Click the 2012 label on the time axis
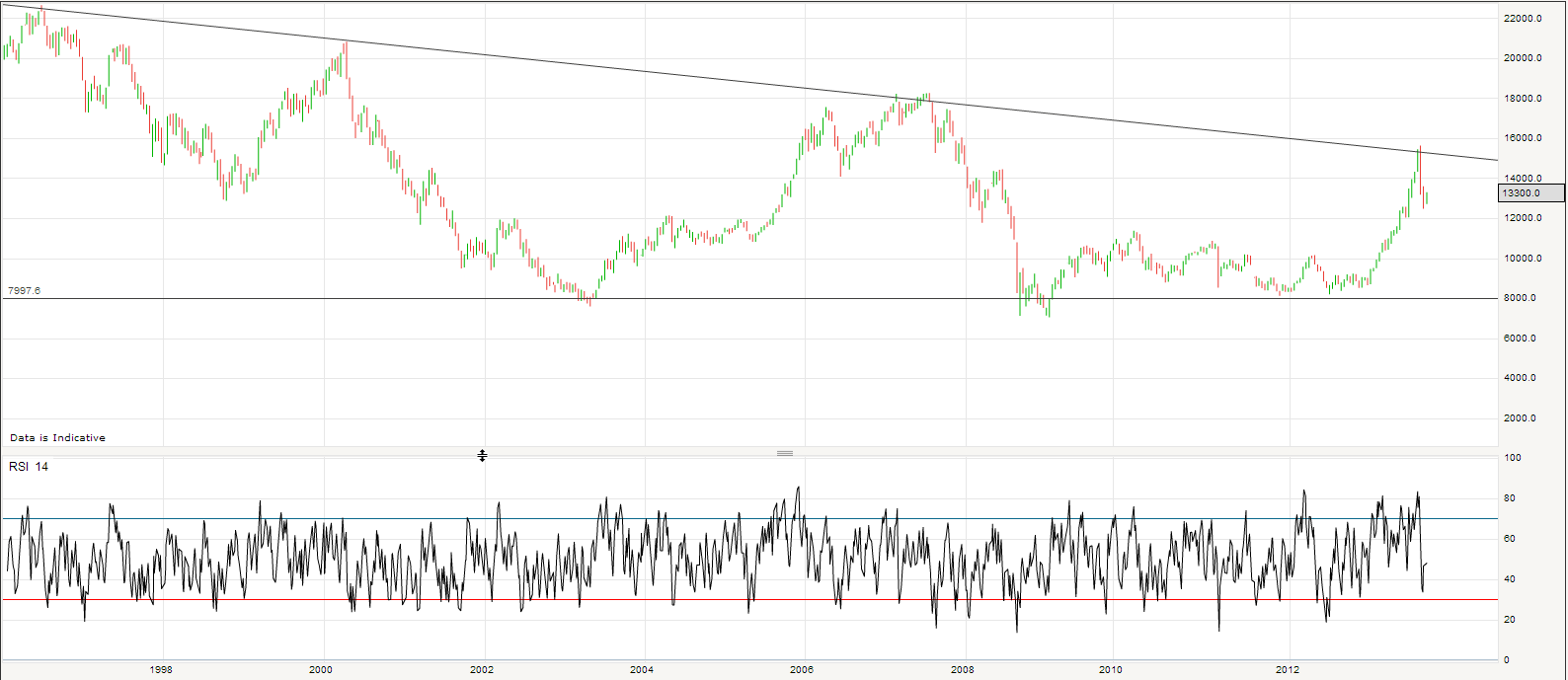The image size is (1568, 680). click(x=1289, y=670)
